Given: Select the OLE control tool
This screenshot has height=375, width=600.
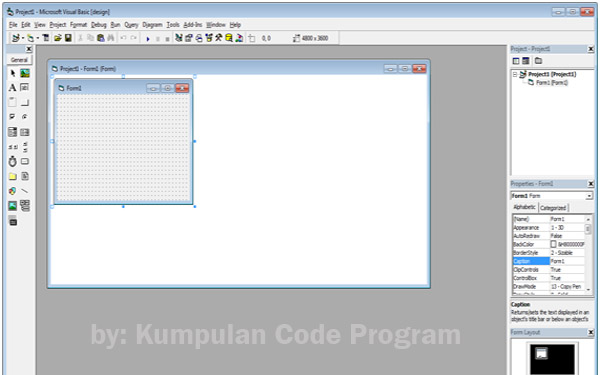Looking at the screenshot, I should [x=13, y=221].
